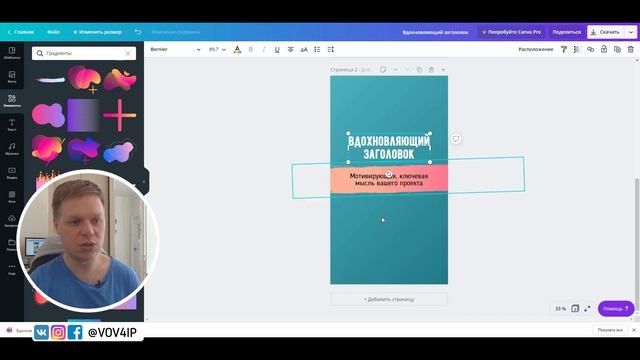Open the 33 % zoom control

click(x=560, y=309)
